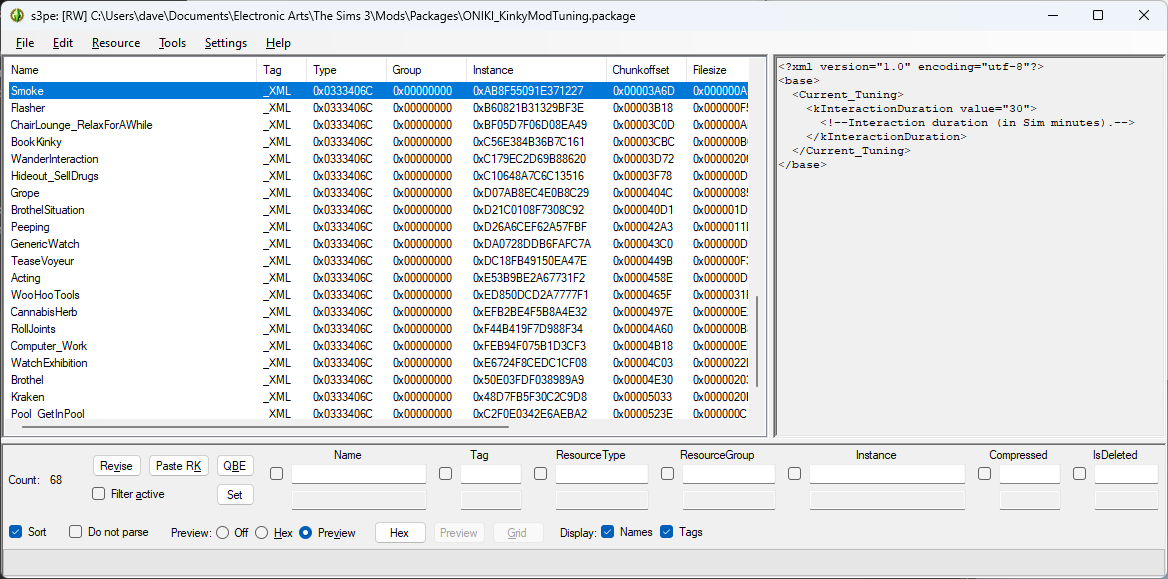Image resolution: width=1168 pixels, height=579 pixels.
Task: Select the Kraken resource row
Action: pyautogui.click(x=378, y=397)
